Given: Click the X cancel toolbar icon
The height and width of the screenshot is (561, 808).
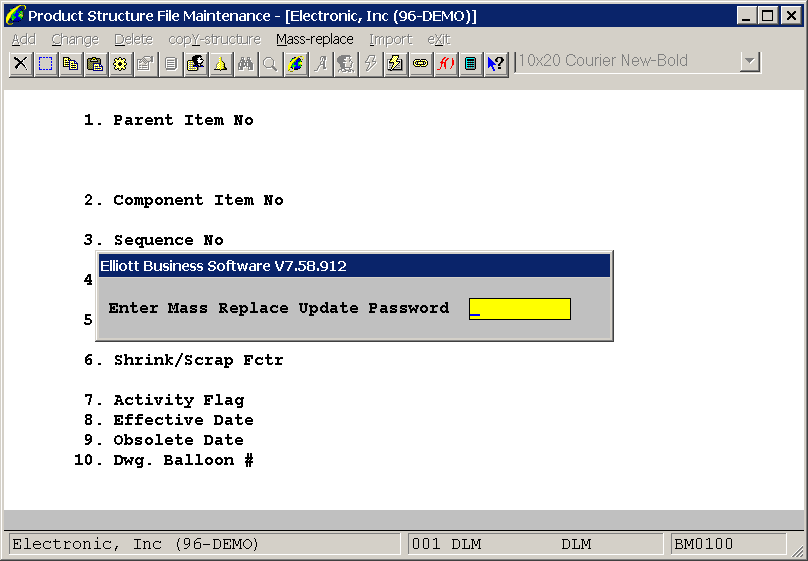Looking at the screenshot, I should pyautogui.click(x=21, y=64).
